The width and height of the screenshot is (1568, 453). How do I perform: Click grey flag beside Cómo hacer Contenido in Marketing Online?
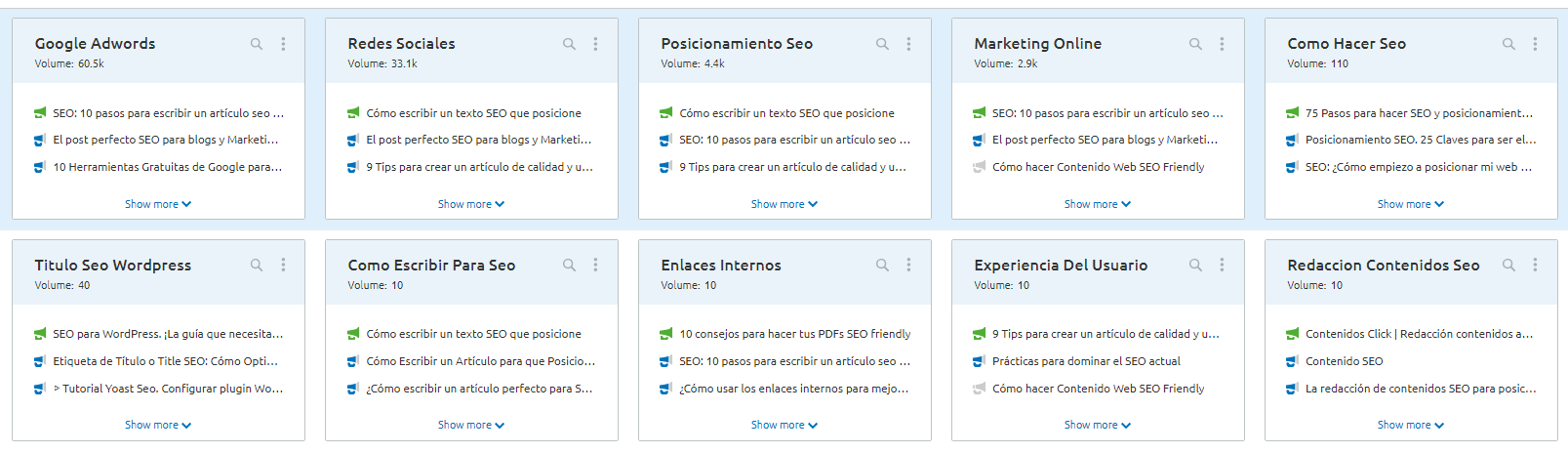point(980,168)
